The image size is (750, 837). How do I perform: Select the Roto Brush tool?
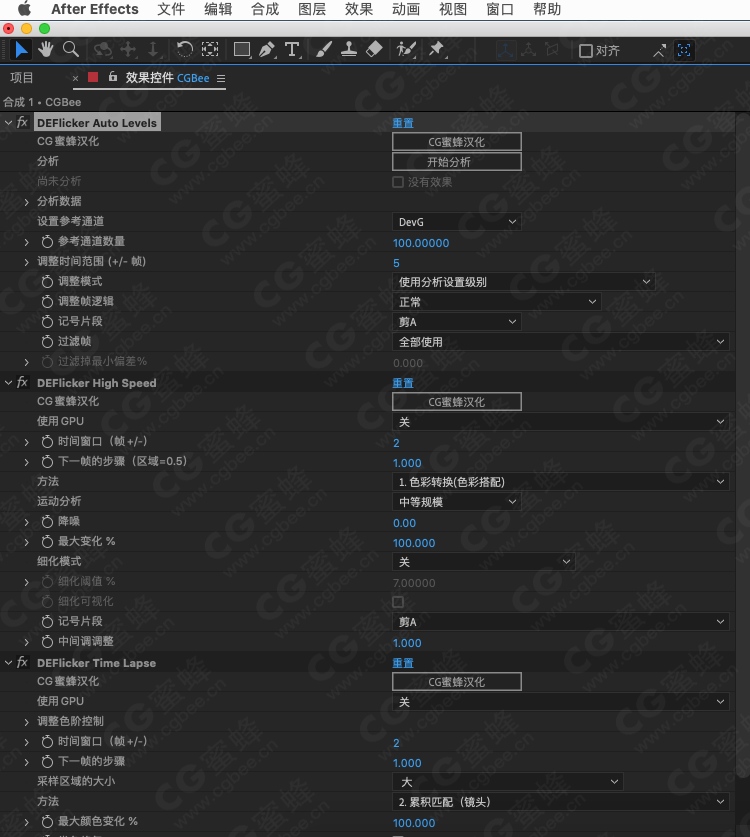click(x=406, y=50)
